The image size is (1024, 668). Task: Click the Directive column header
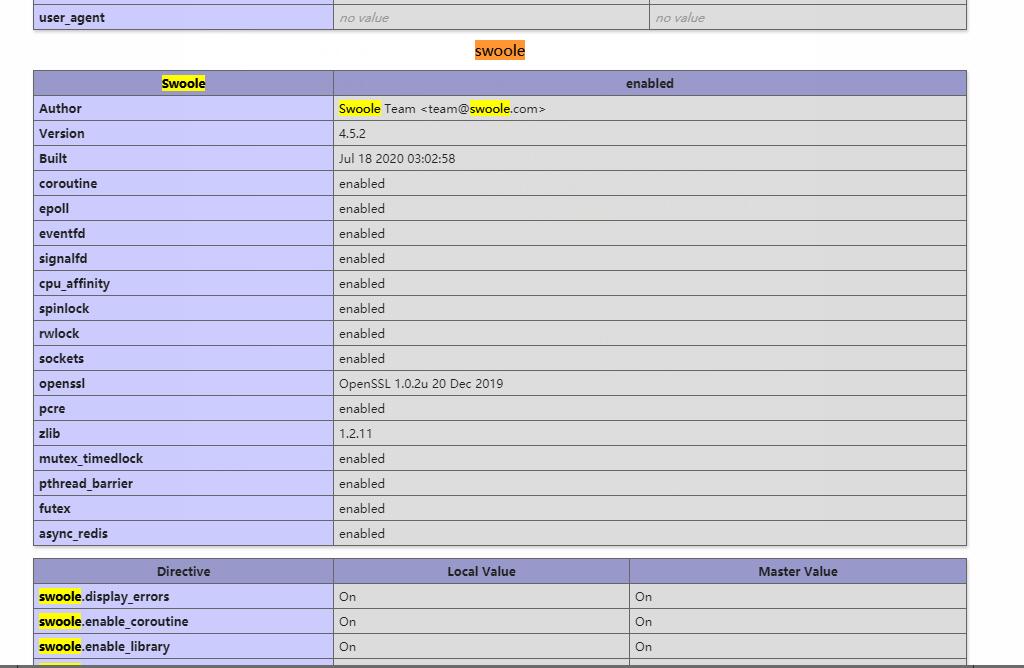184,571
